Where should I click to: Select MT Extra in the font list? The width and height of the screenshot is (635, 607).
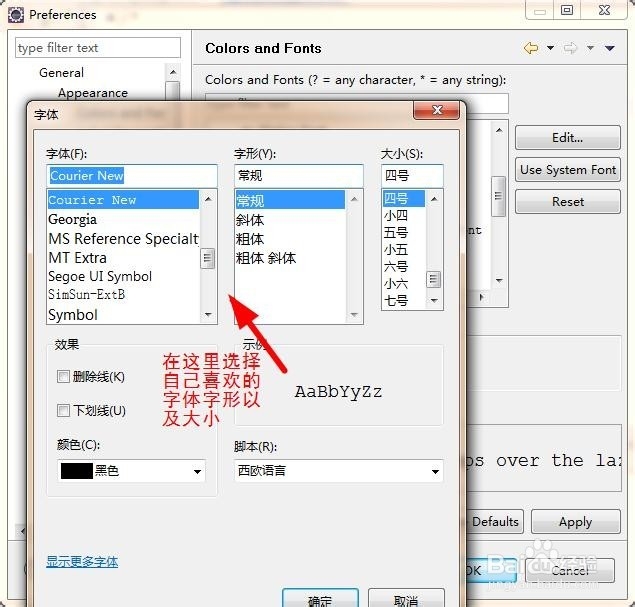123,258
